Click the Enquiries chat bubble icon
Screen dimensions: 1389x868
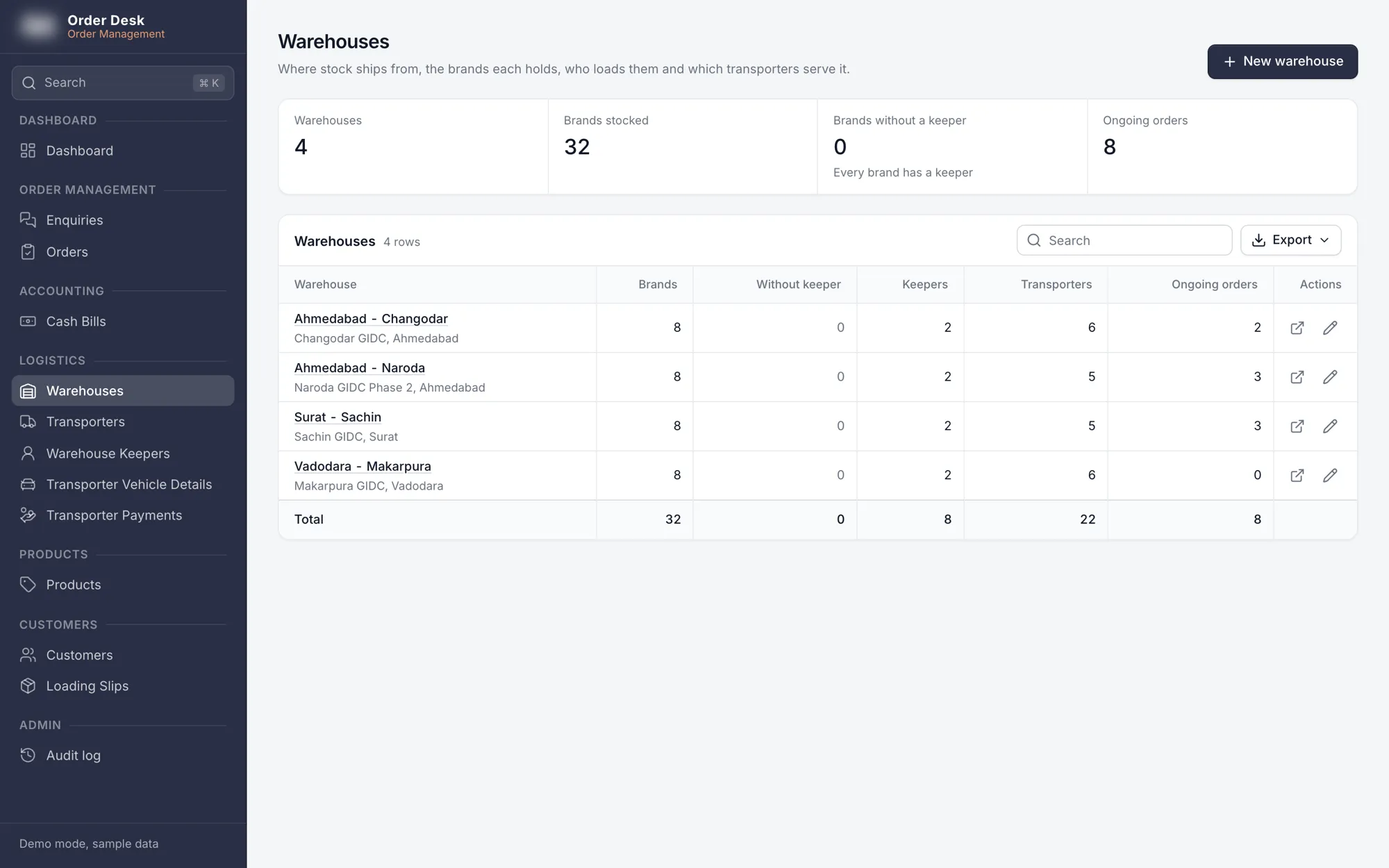pos(28,220)
